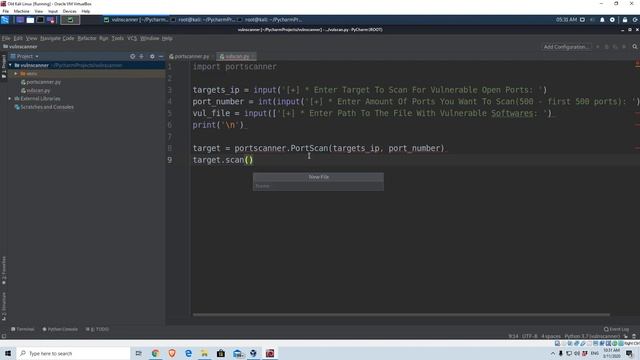640x360 pixels.
Task: Click the horizontal scrollbar in editor
Action: click(x=401, y=315)
